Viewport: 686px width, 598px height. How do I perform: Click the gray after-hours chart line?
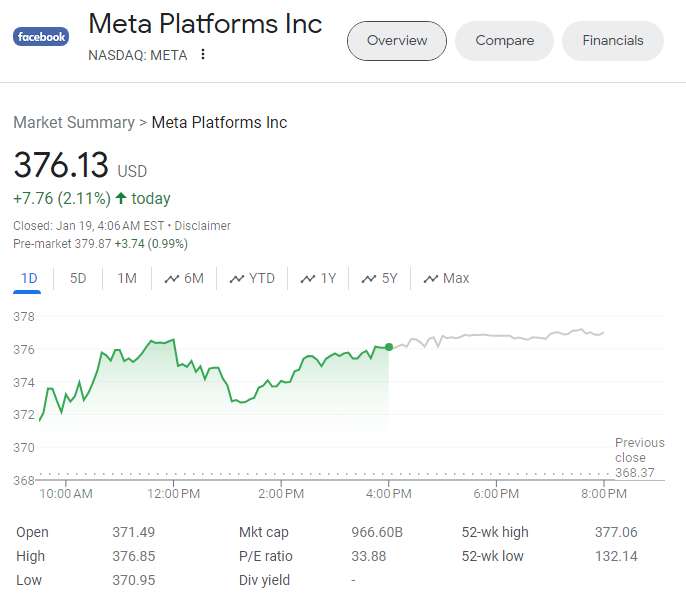[500, 336]
